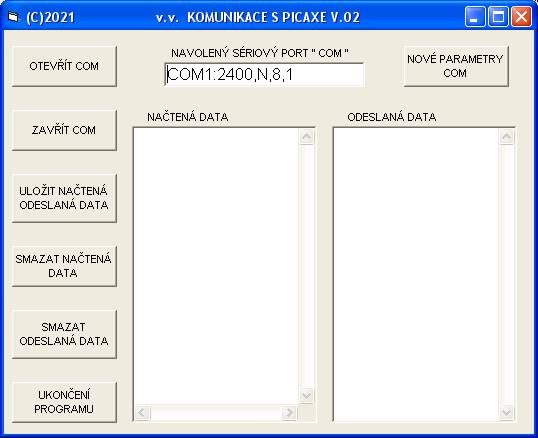The height and width of the screenshot is (438, 538).
Task: Clear received data with SMAZAT NAČTENÁ DATA
Action: (x=65, y=266)
